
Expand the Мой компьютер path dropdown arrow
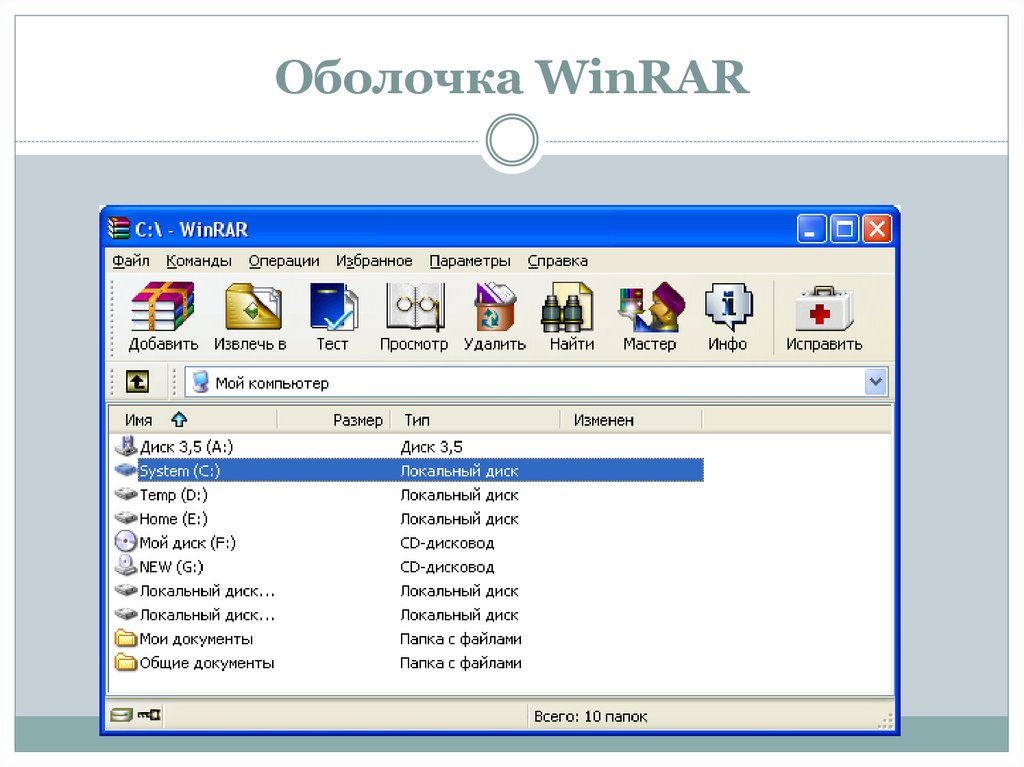pyautogui.click(x=875, y=382)
